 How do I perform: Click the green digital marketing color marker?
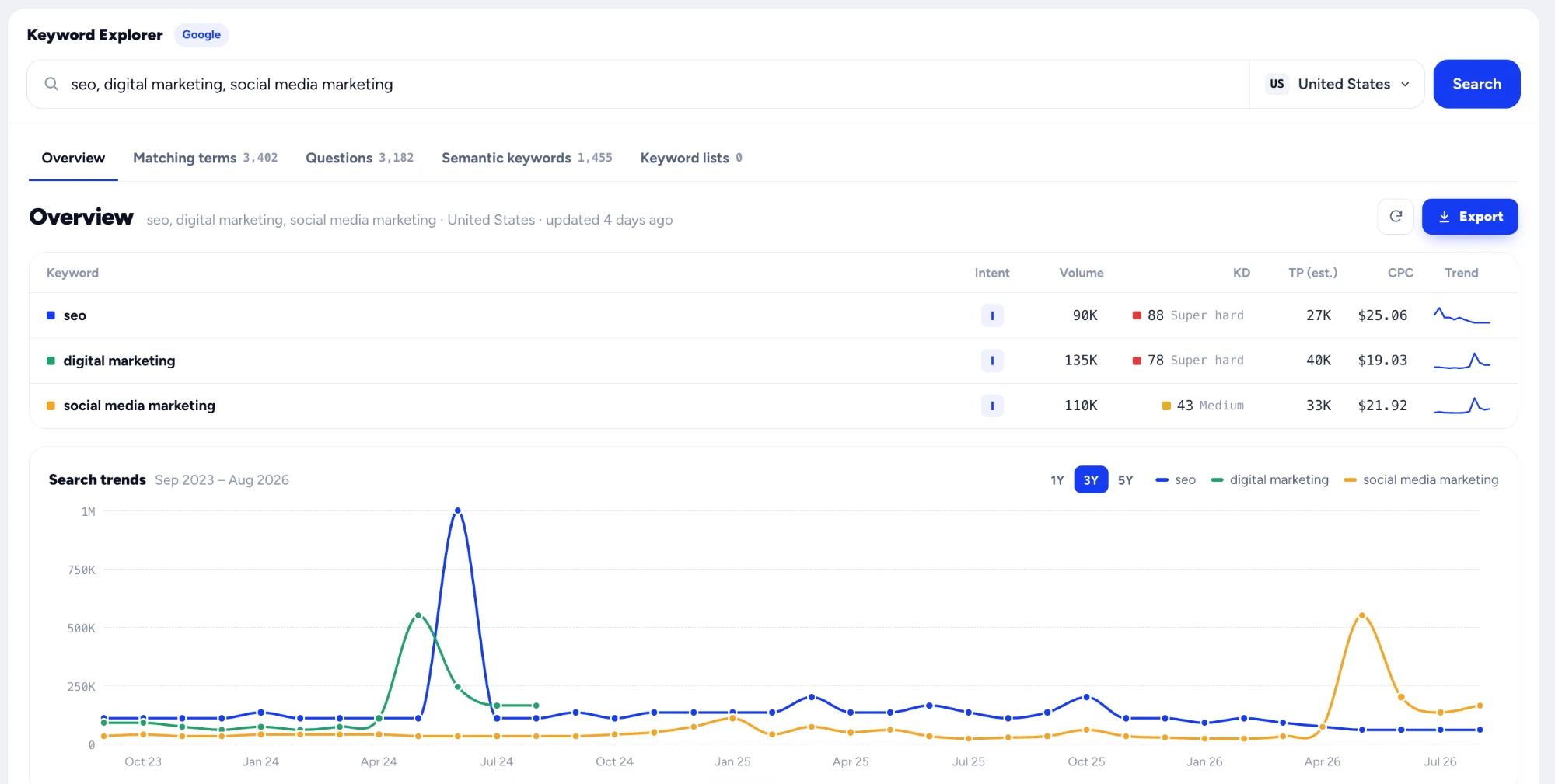[x=51, y=361]
